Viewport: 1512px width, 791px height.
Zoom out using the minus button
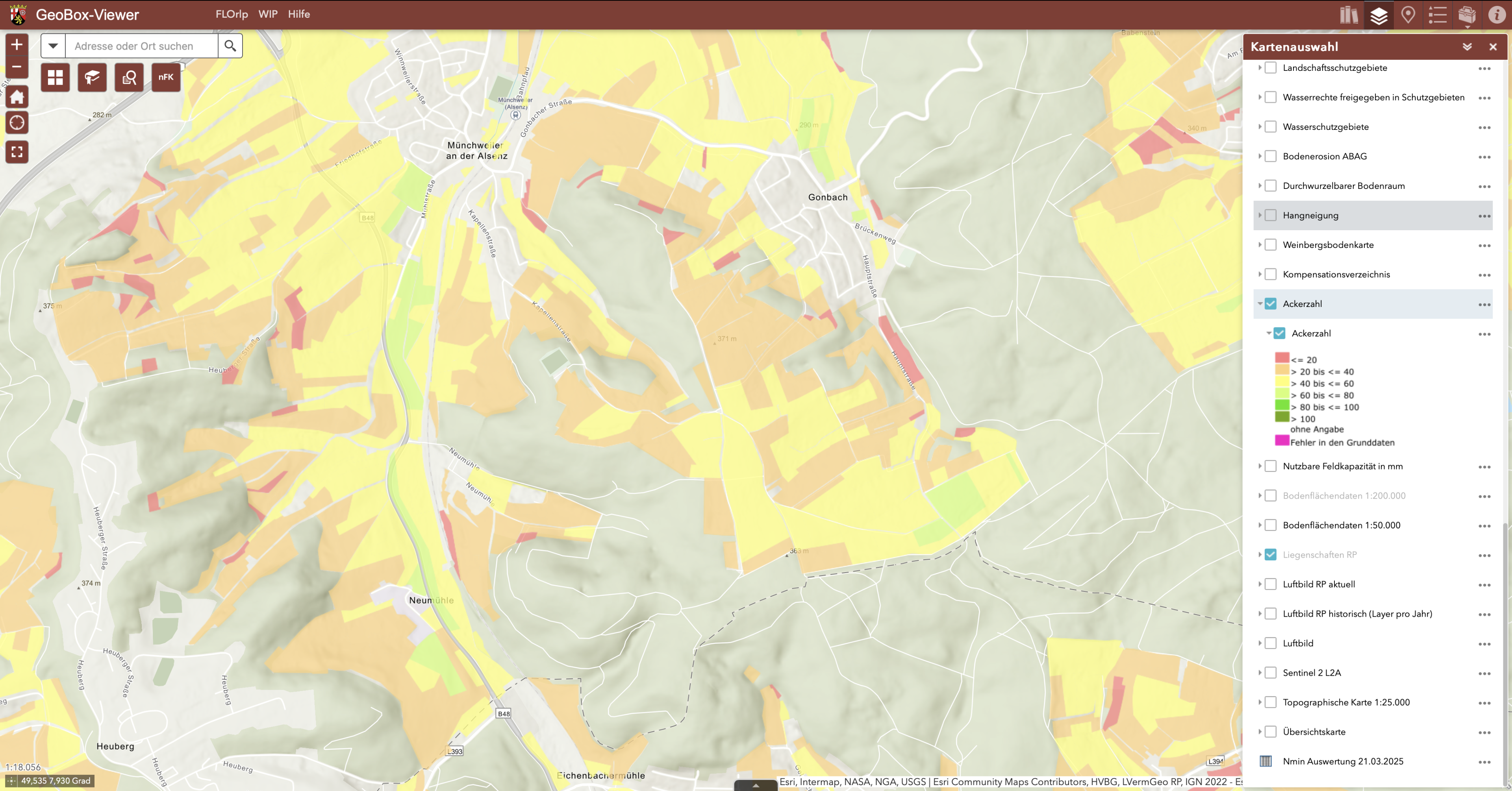(x=17, y=67)
